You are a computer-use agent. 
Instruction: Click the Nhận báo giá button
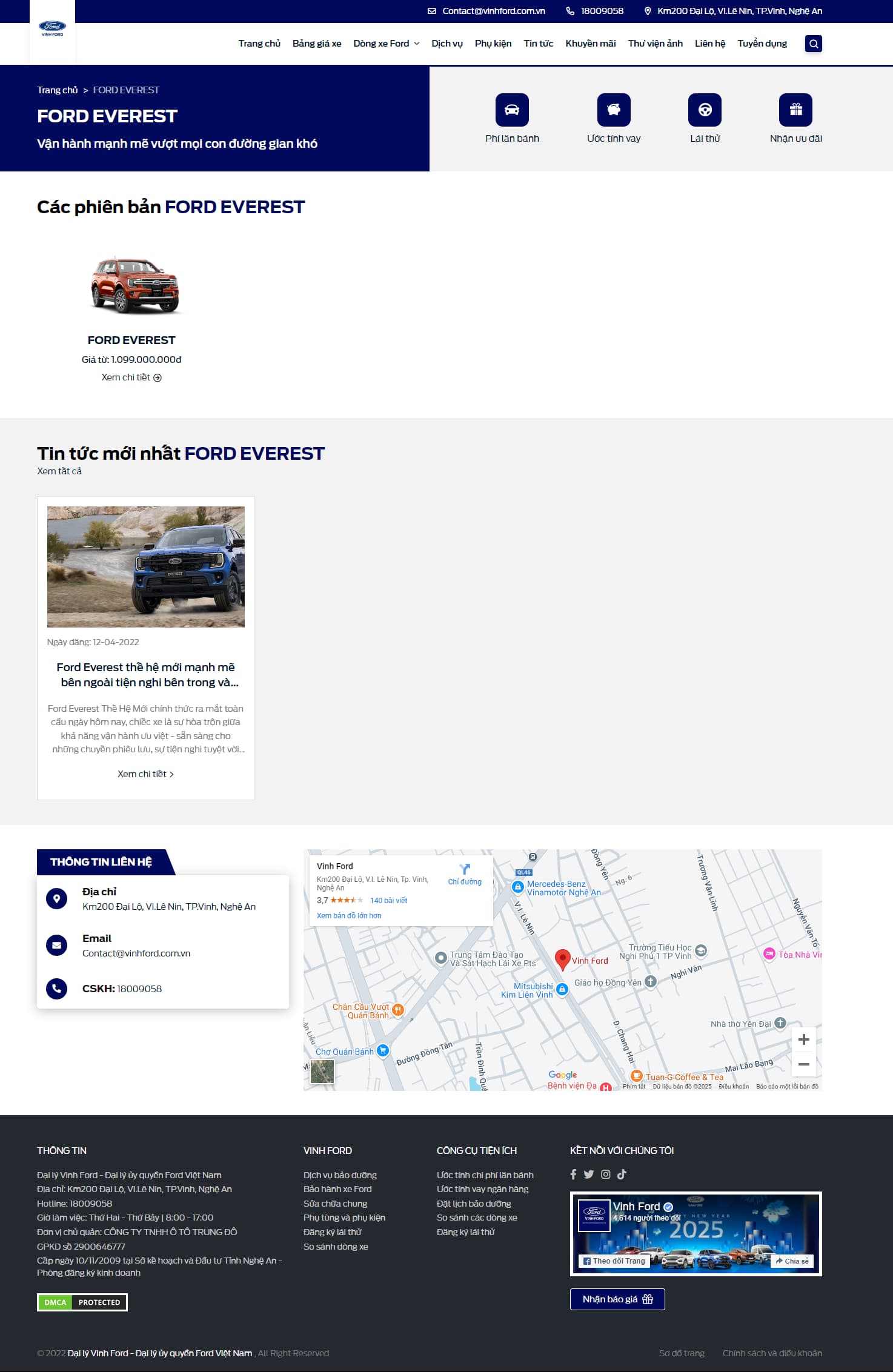(x=617, y=1299)
